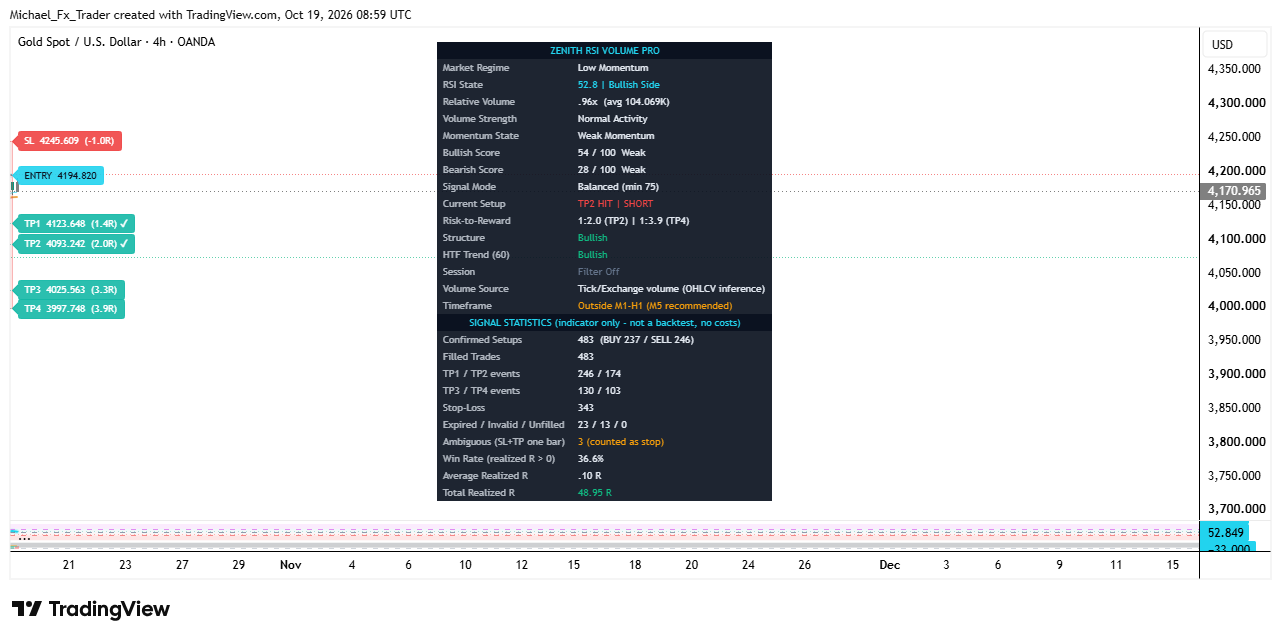
Task: Select the Expired / Invalid / Unfilled value '23 / 13 / 0'
Action: pos(602,425)
